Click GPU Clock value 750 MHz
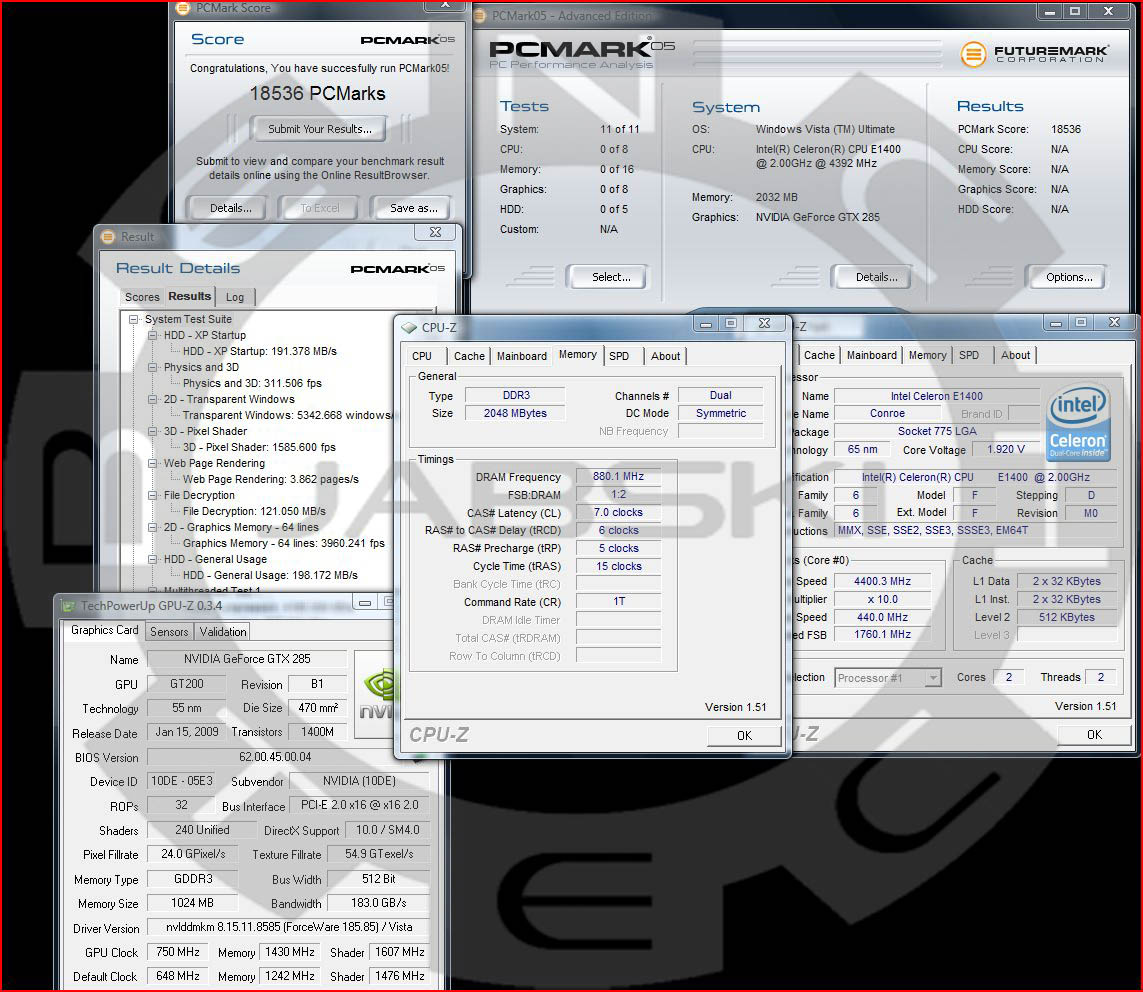 point(178,952)
